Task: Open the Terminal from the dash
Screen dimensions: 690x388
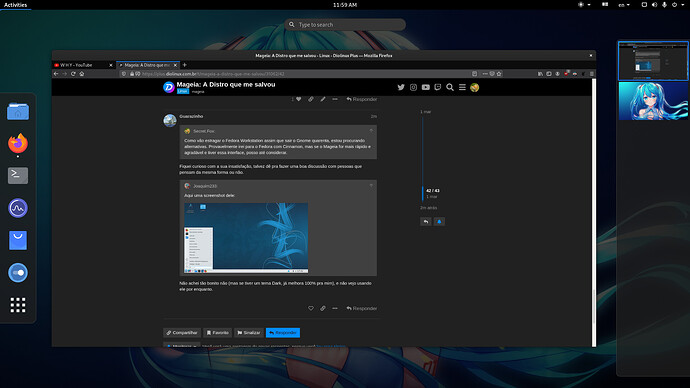Action: [x=18, y=176]
